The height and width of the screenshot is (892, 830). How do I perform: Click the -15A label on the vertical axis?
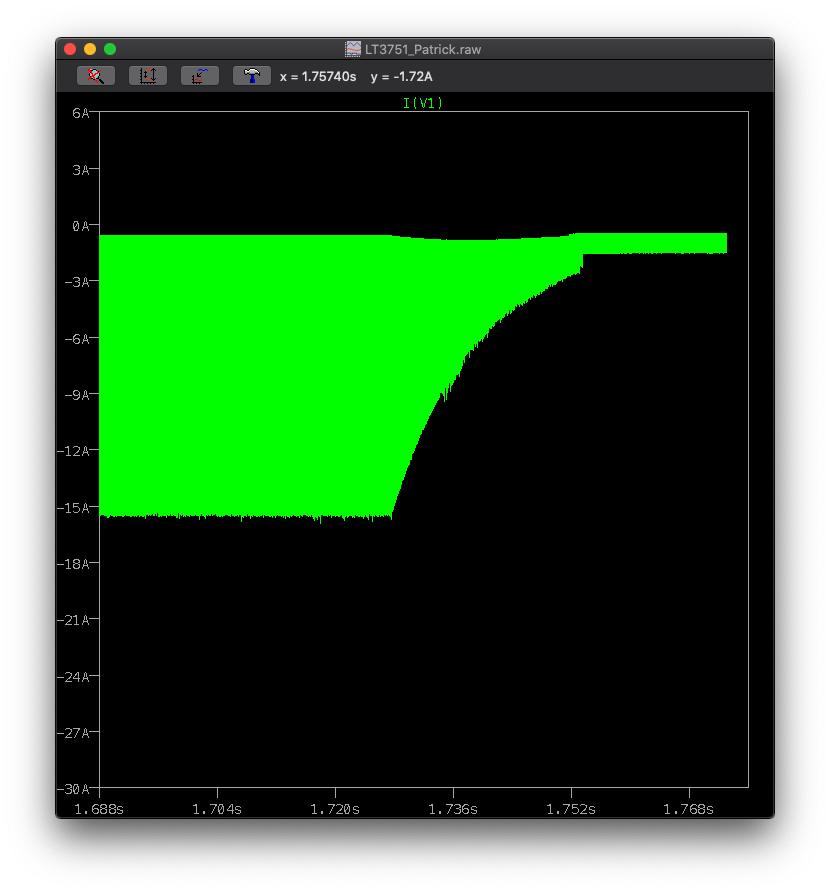(73, 508)
